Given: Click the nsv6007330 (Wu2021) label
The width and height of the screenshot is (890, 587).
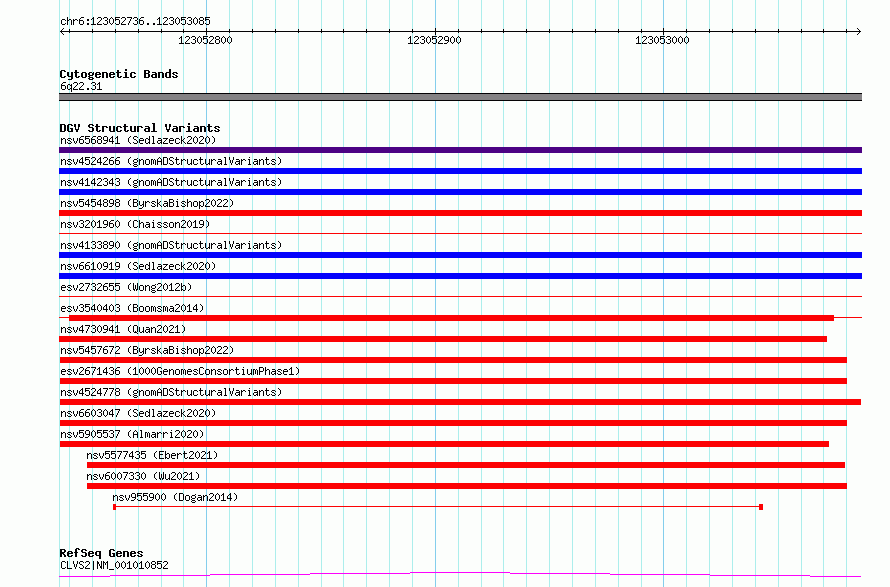Looking at the screenshot, I should pos(143,476).
